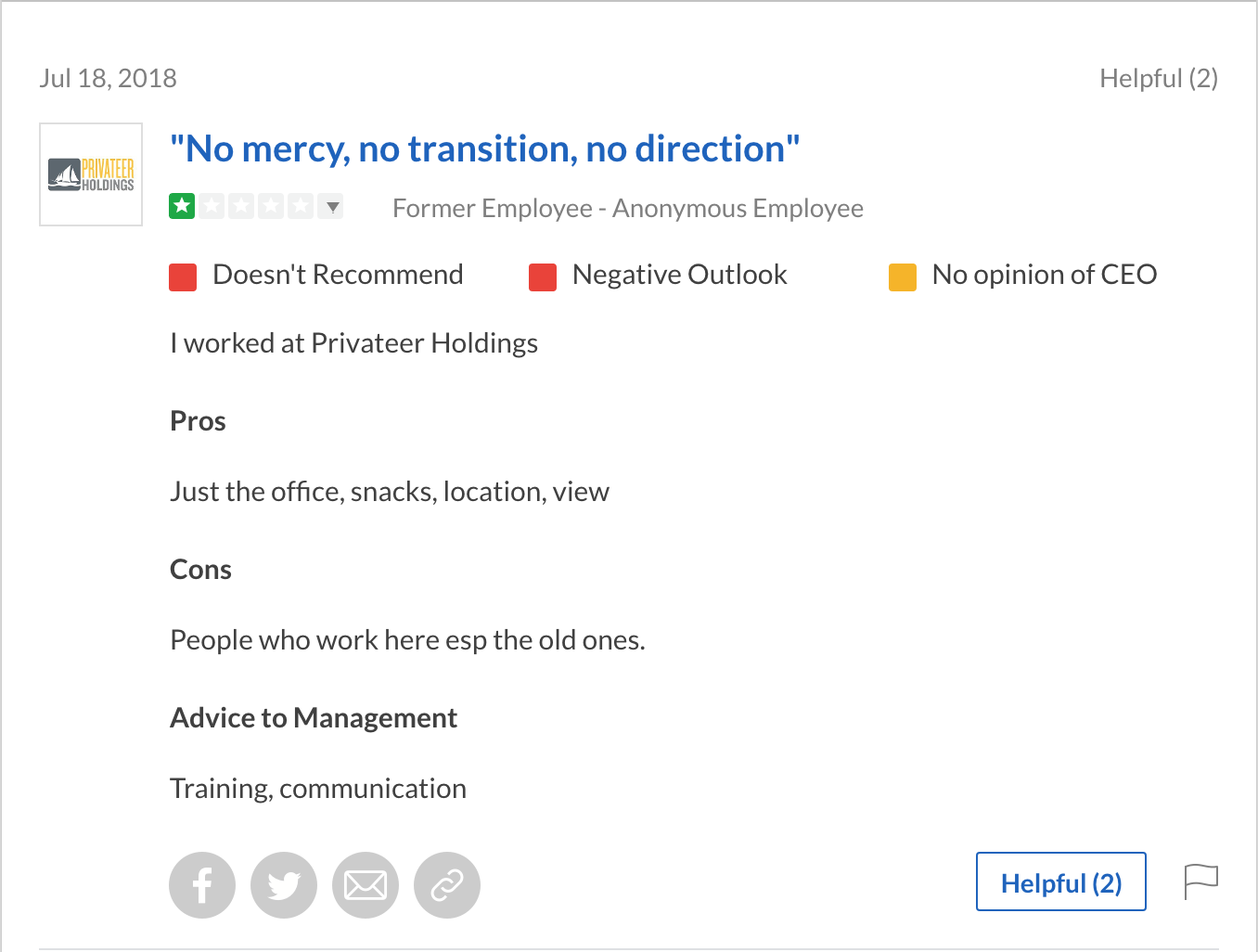Click red Doesn't Recommend indicator
Screen dimensions: 1258x952
click(x=183, y=277)
